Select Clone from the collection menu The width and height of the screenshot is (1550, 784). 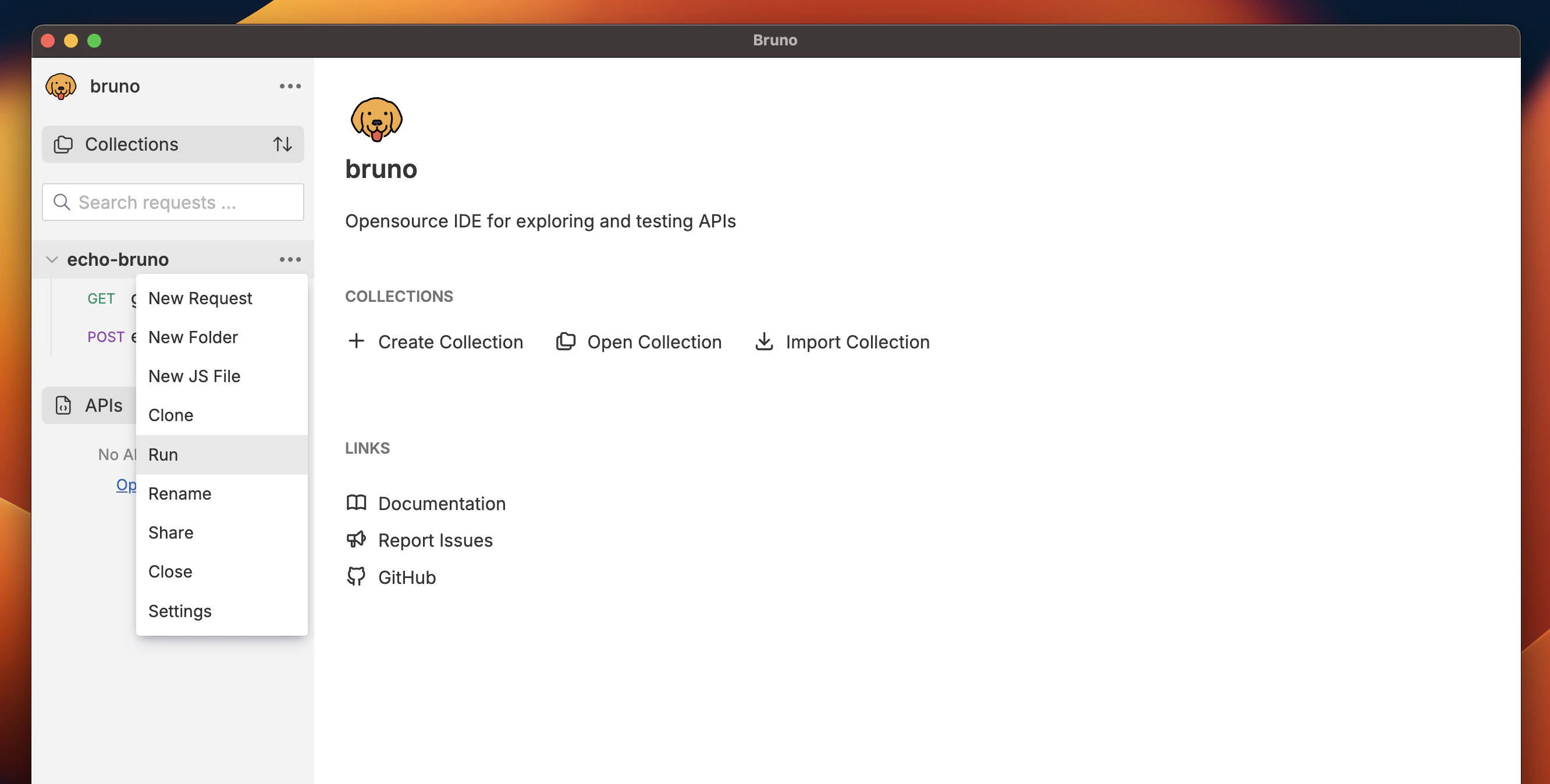coord(171,415)
